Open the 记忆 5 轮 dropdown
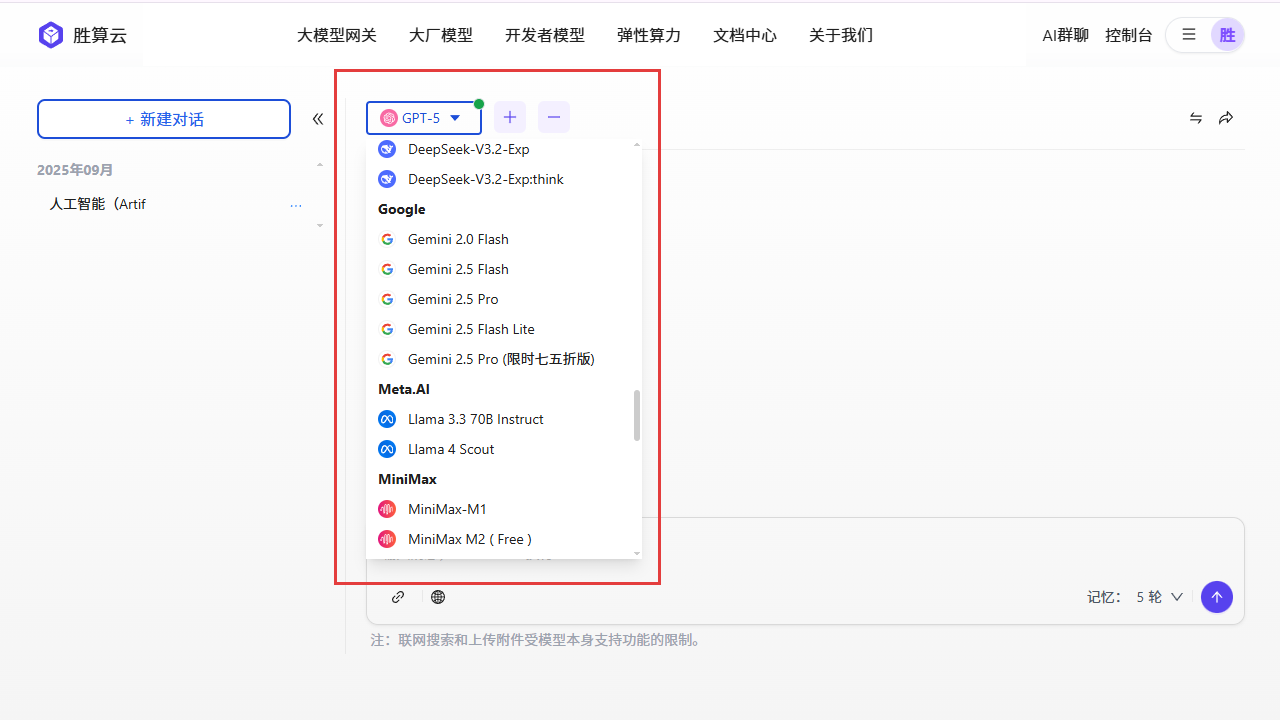The width and height of the screenshot is (1280, 720). (1159, 597)
